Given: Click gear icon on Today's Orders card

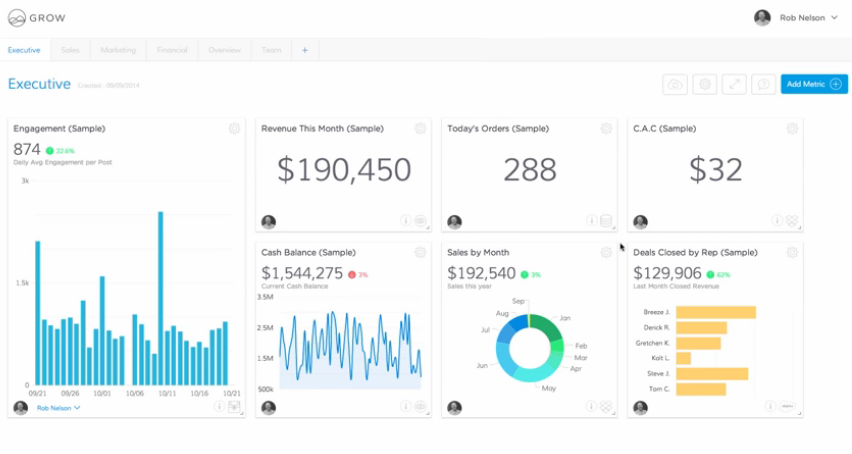Looking at the screenshot, I should [x=606, y=128].
